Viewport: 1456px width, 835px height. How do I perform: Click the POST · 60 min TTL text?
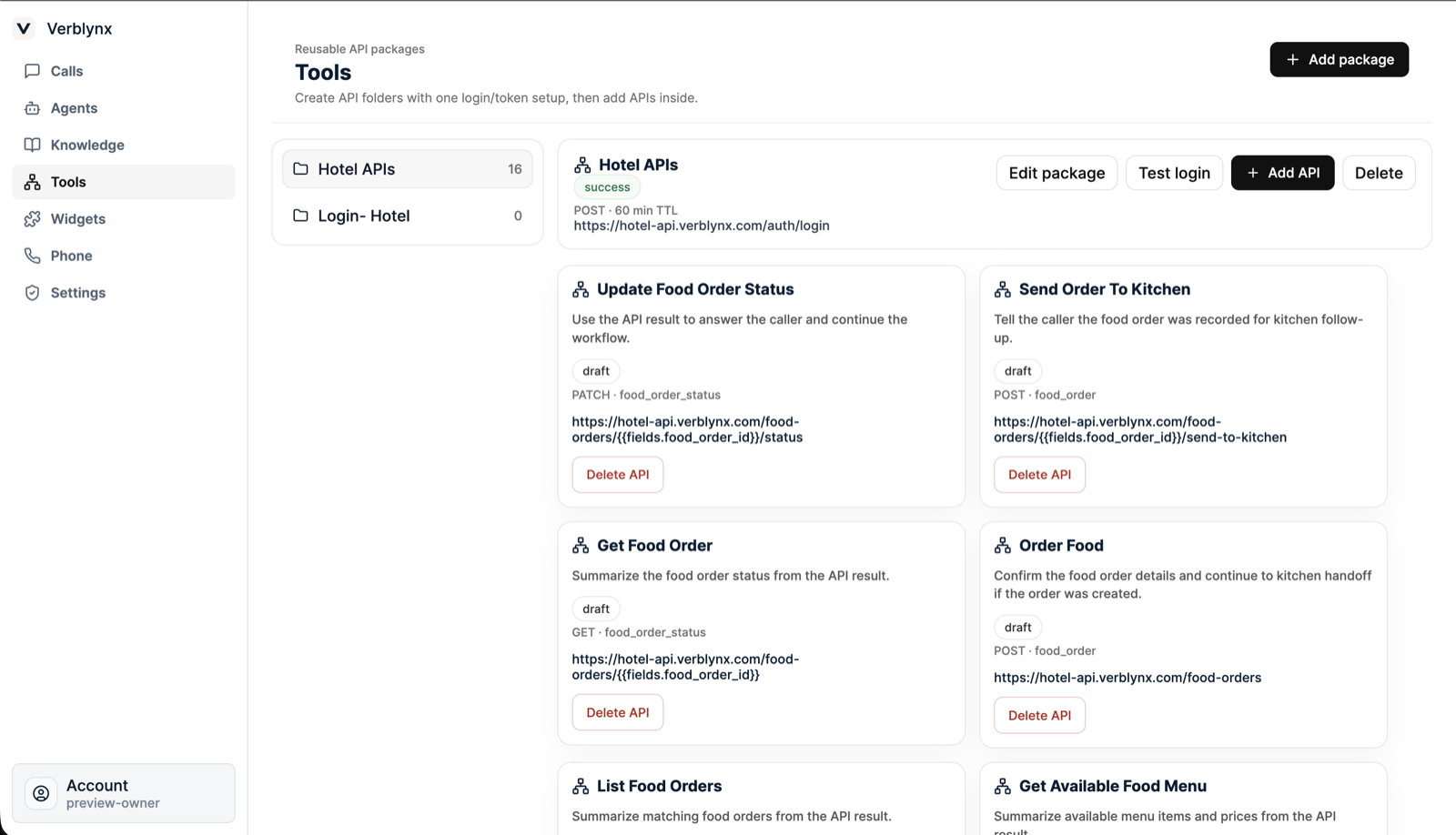point(626,210)
